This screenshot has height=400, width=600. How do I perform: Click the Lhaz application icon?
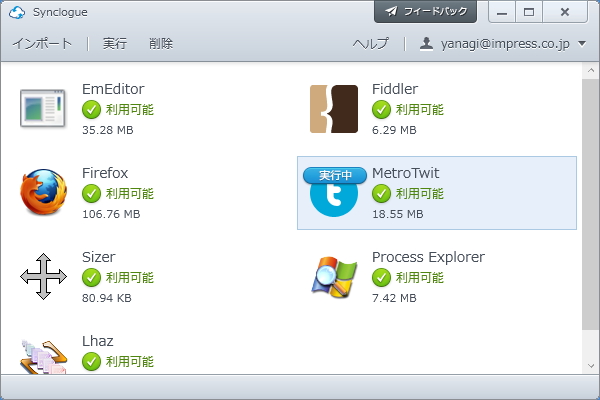point(43,357)
